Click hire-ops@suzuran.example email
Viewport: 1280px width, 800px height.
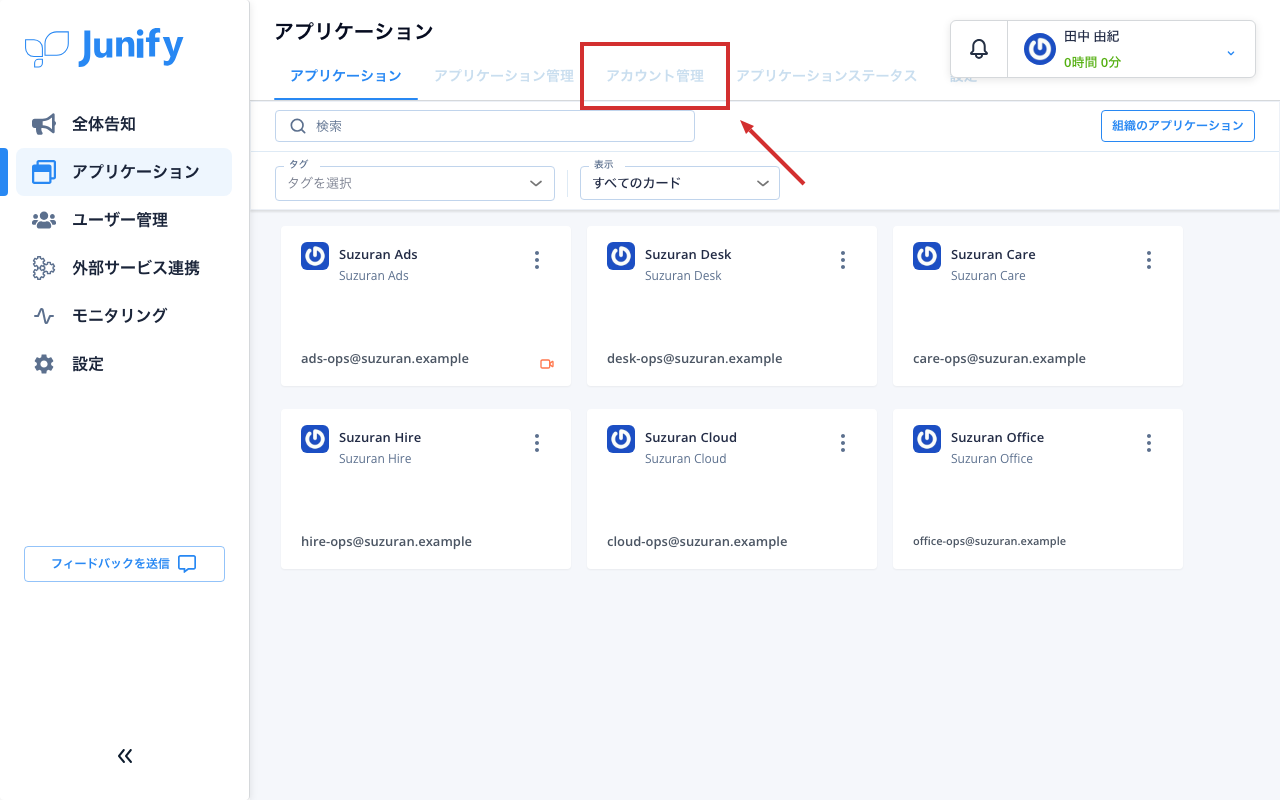pyautogui.click(x=386, y=541)
